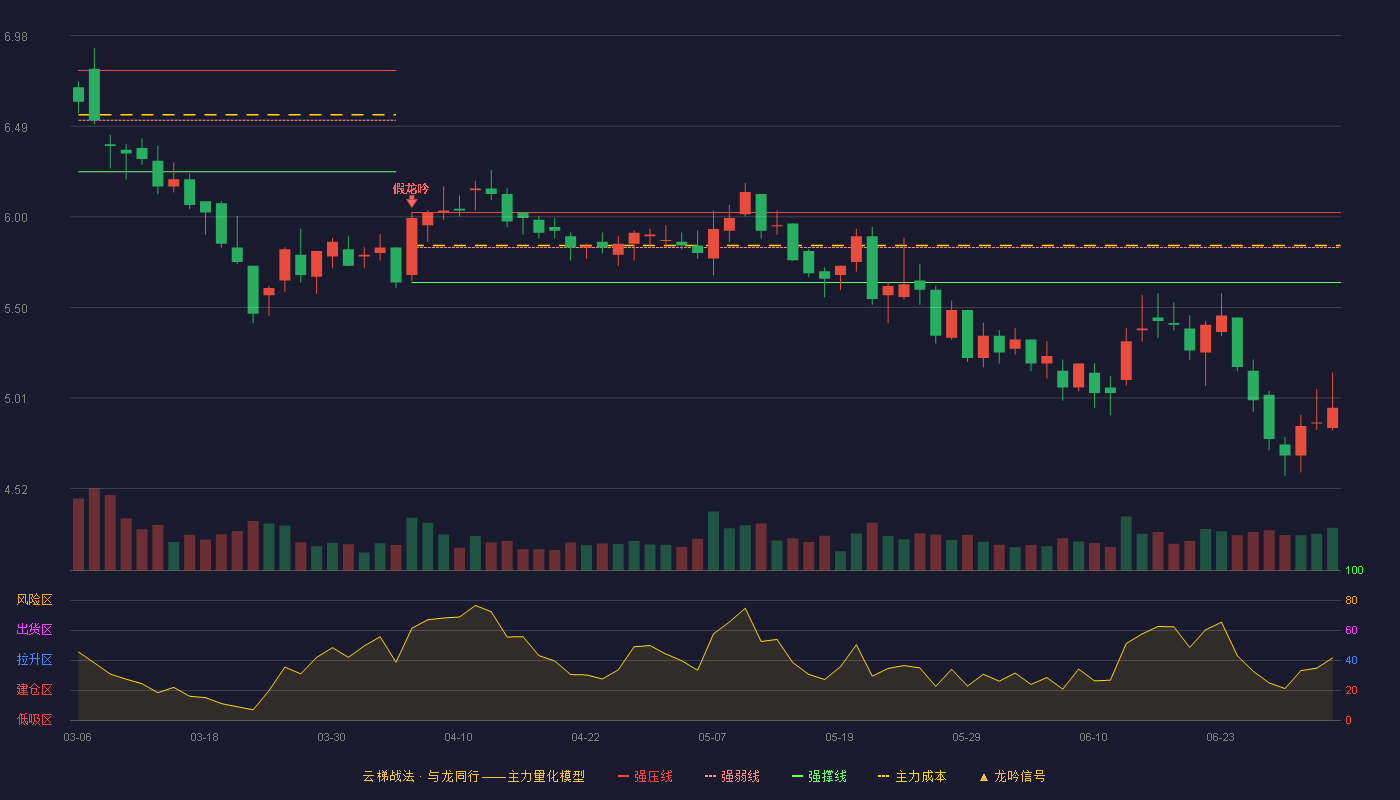Click the 03-18 date label
This screenshot has width=1400, height=800.
pos(204,737)
